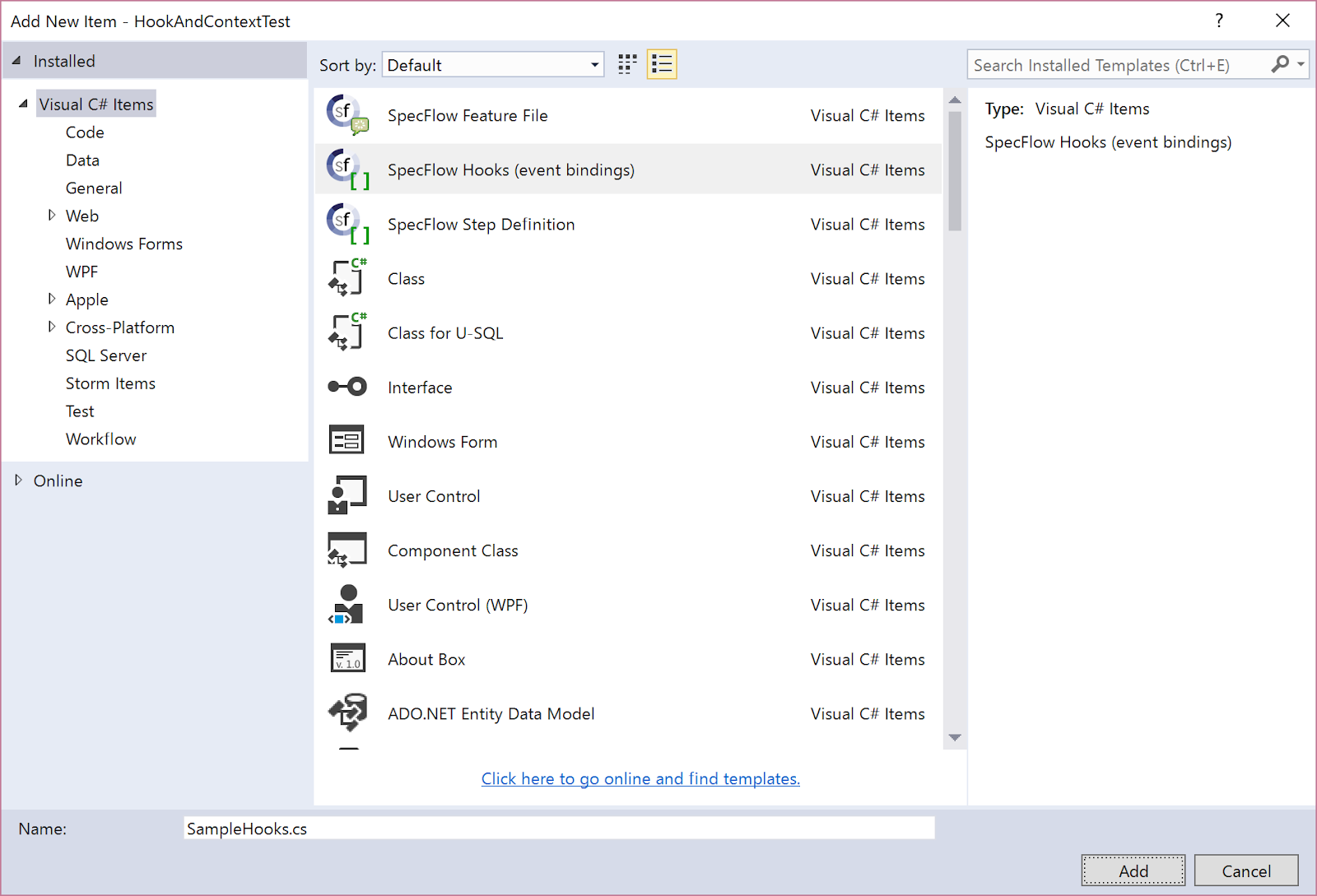Image resolution: width=1317 pixels, height=896 pixels.
Task: Switch to medium icons list view
Action: pyautogui.click(x=663, y=65)
